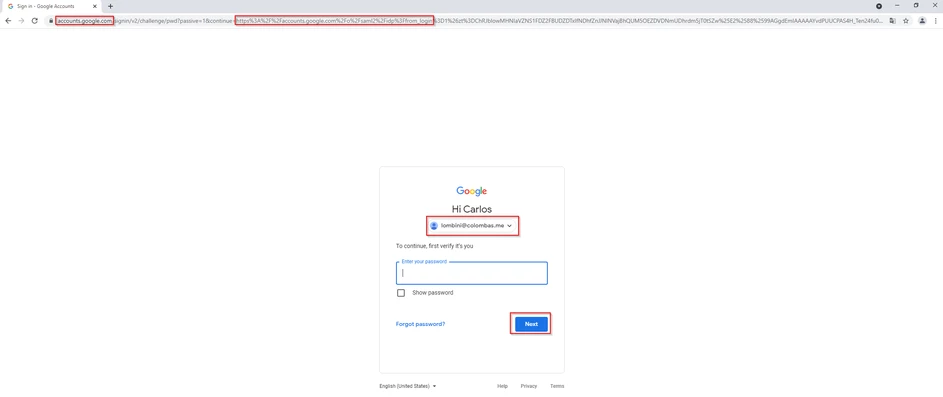
Task: Click the translate page icon
Action: [892, 20]
